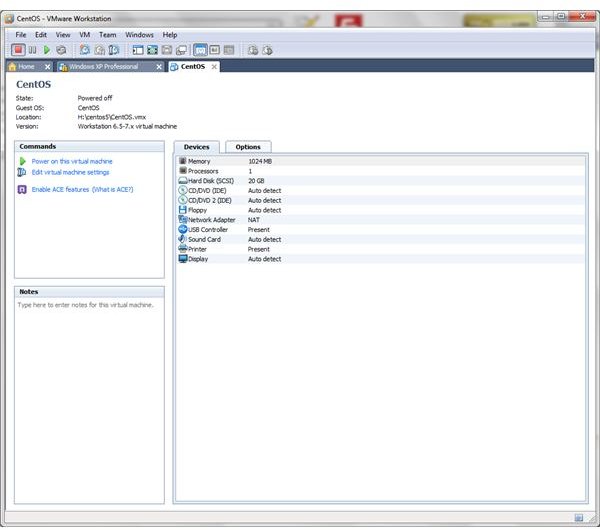Click the Sound Card device icon
Viewport: 600px width, 530px height.
183,239
